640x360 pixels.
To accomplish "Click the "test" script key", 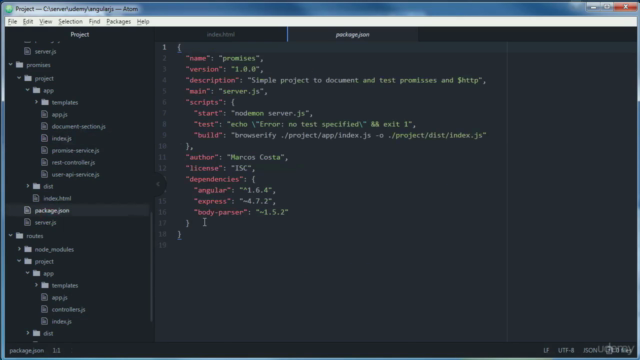I will 206,124.
